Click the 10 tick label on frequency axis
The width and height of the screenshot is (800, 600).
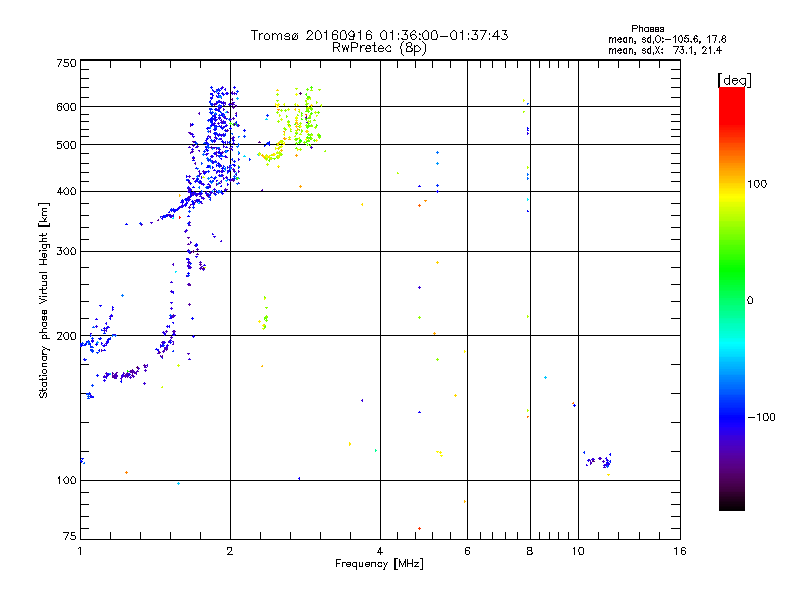pyautogui.click(x=578, y=551)
